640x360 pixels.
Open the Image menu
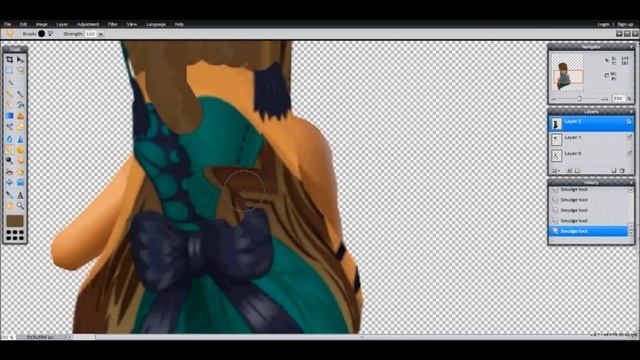[41, 24]
